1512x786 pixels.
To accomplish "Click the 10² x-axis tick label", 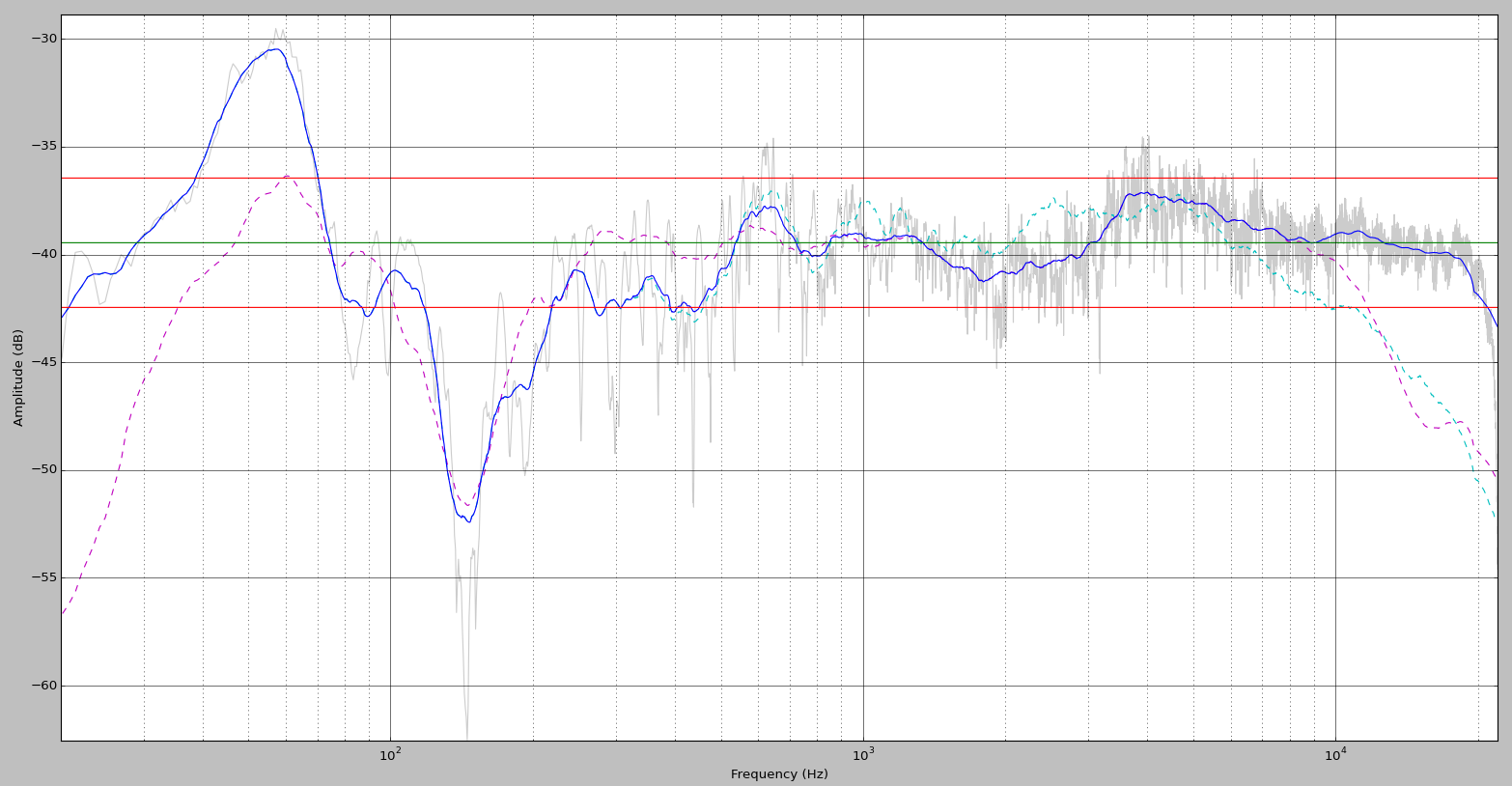I will [390, 753].
